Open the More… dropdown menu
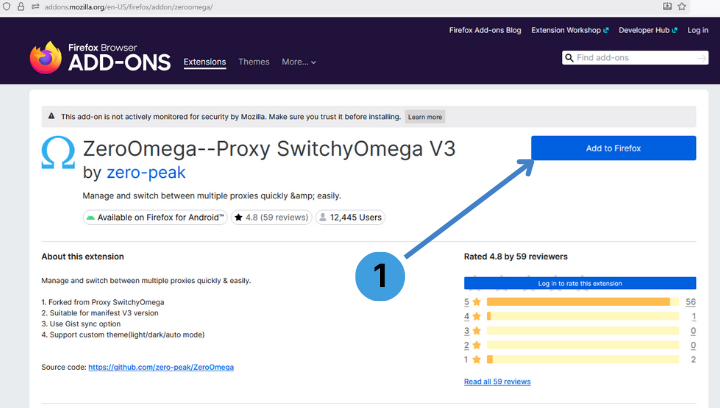720x408 pixels. [x=299, y=62]
